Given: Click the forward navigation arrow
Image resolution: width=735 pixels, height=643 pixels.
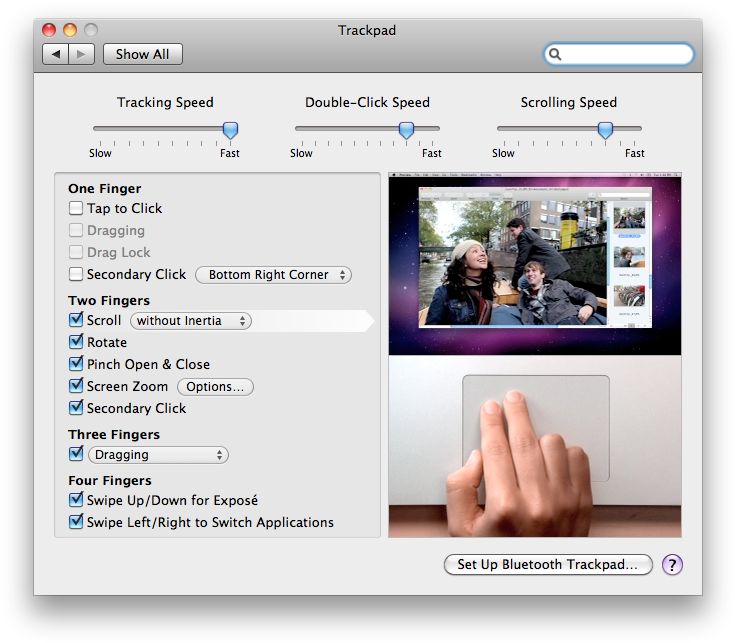Looking at the screenshot, I should click(82, 54).
